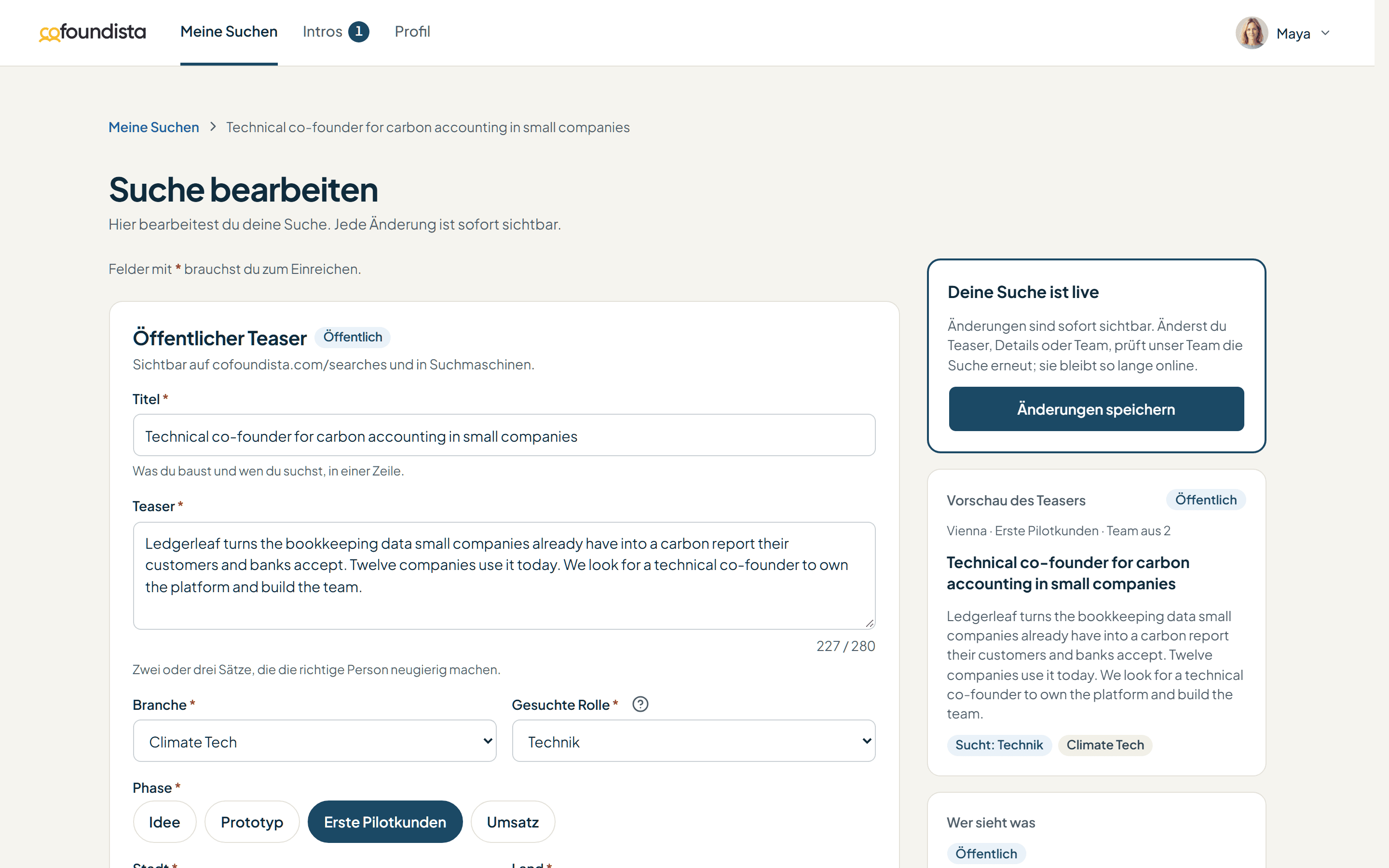This screenshot has height=868, width=1389.
Task: Select the Umsatz phase option
Action: point(513,822)
